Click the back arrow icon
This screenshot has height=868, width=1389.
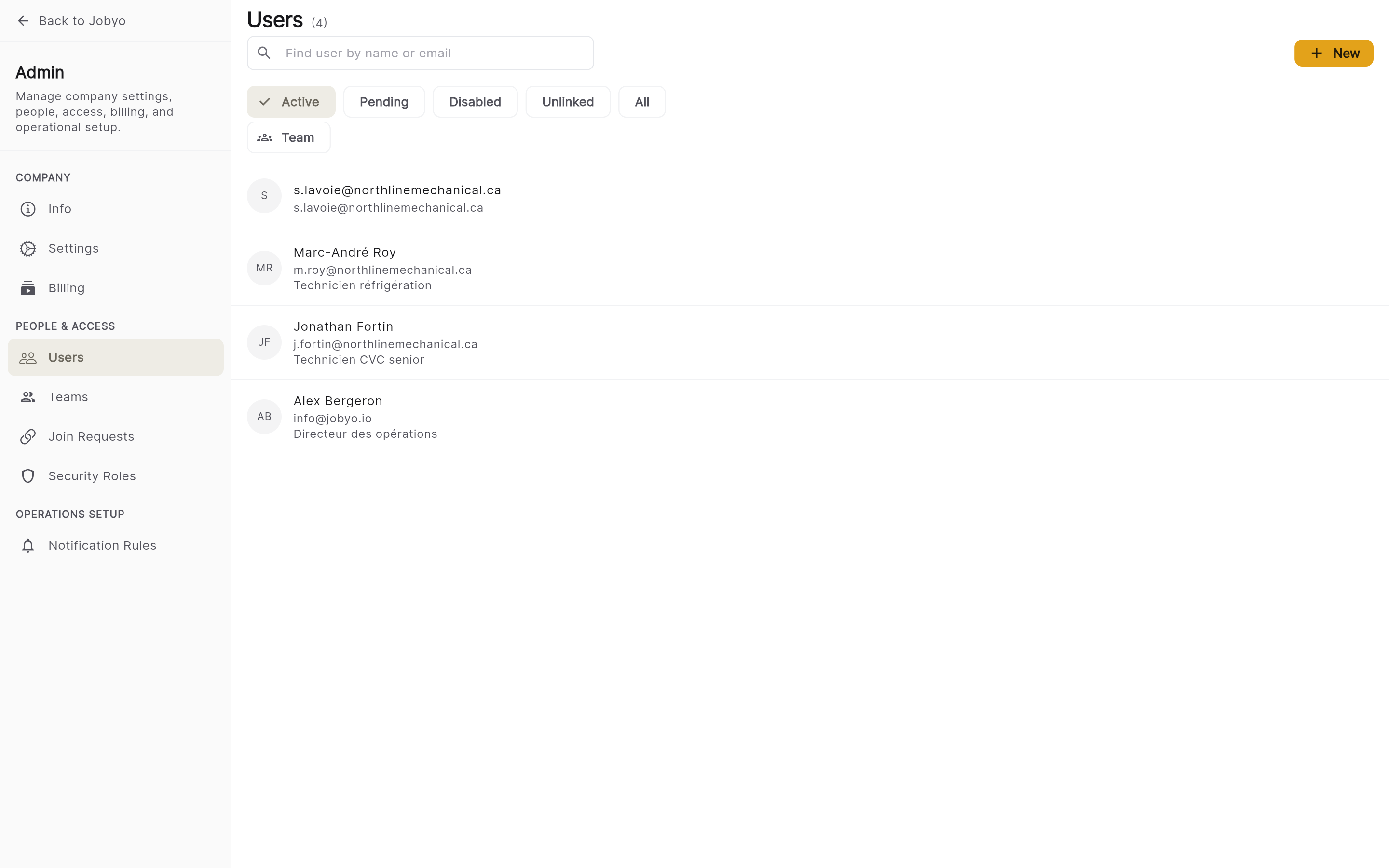tap(23, 21)
